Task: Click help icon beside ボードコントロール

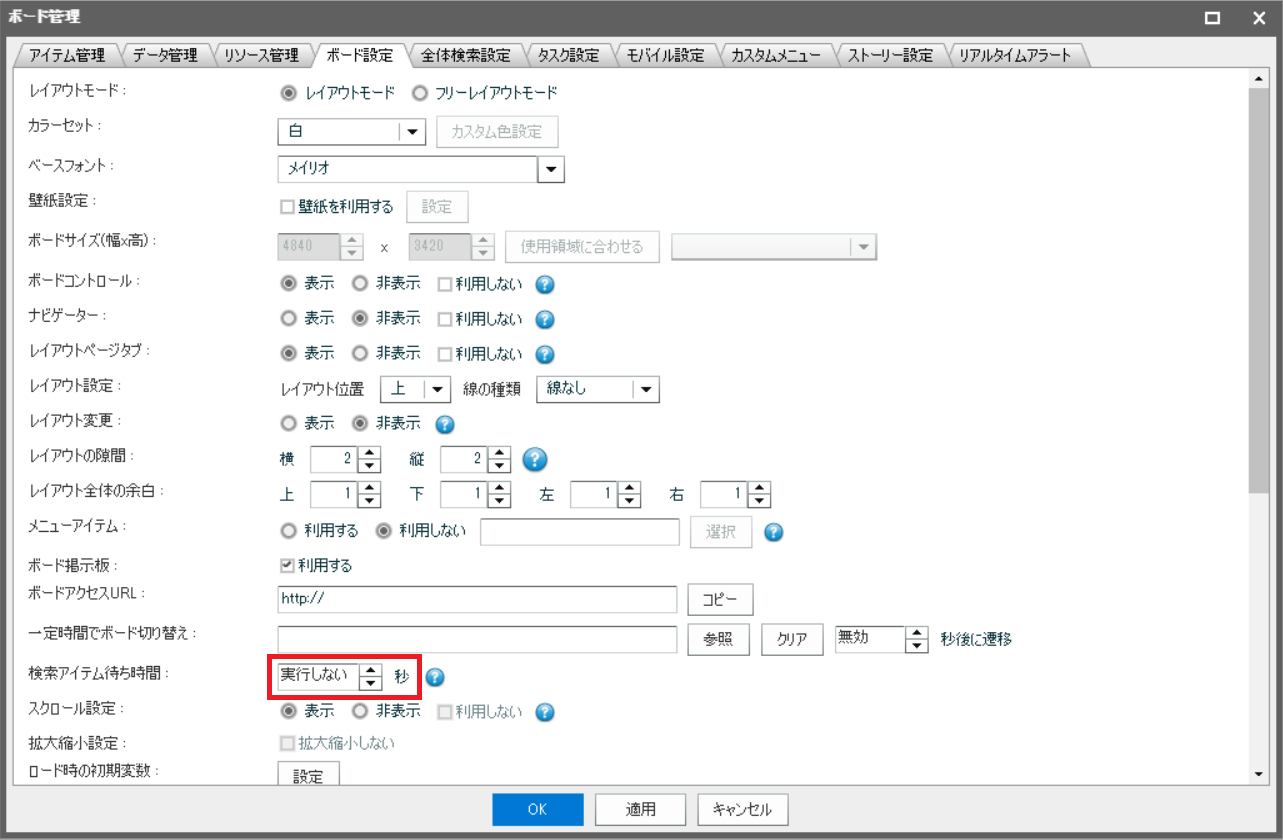Action: [x=545, y=285]
